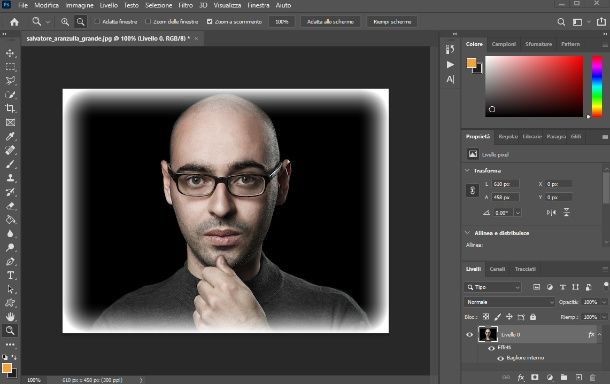
Task: Select the Frame tool
Action: pyautogui.click(x=10, y=123)
